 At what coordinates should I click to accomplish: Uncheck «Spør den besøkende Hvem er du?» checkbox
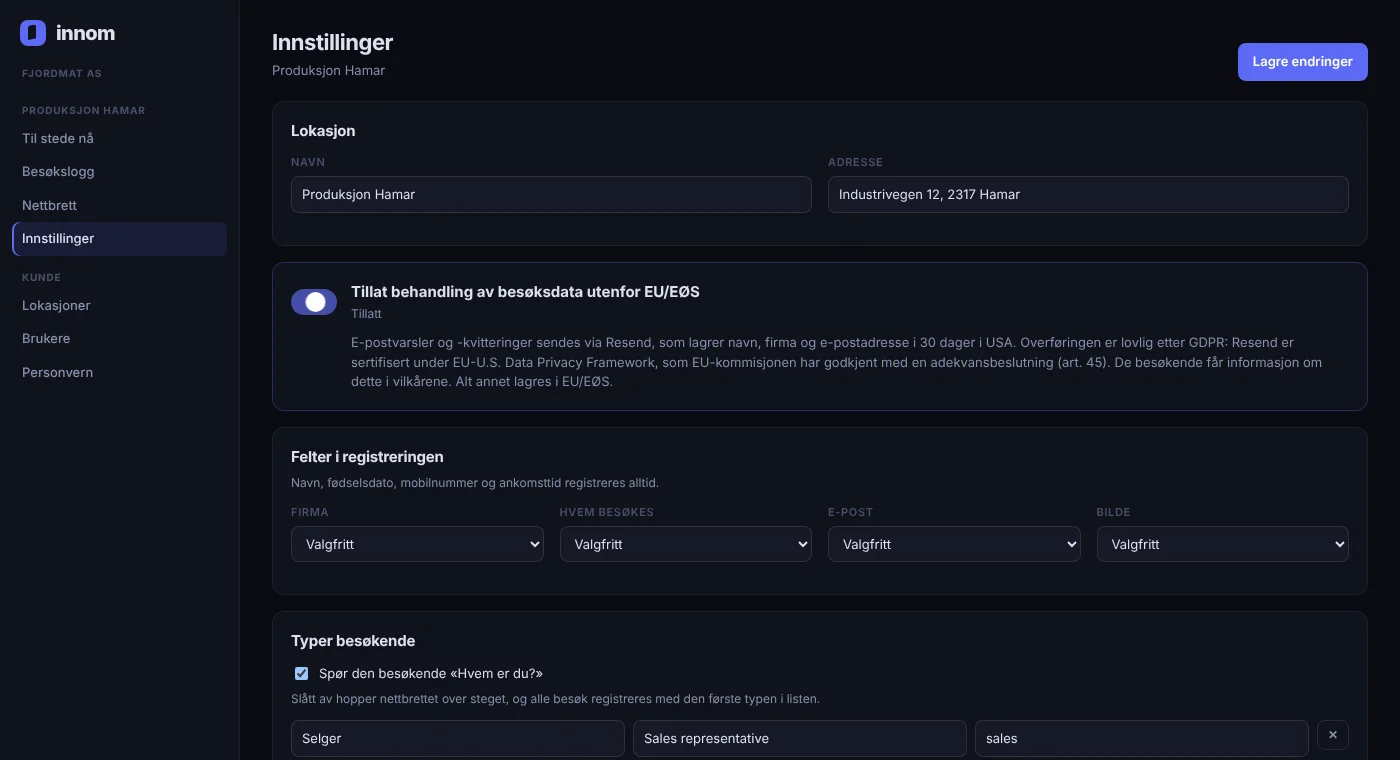(x=301, y=673)
